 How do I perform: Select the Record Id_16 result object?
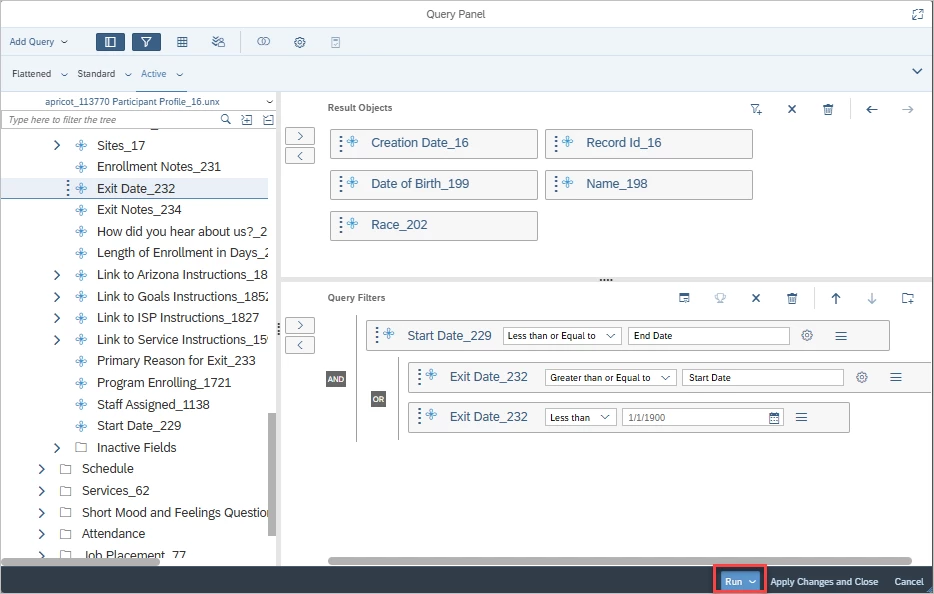(x=649, y=144)
